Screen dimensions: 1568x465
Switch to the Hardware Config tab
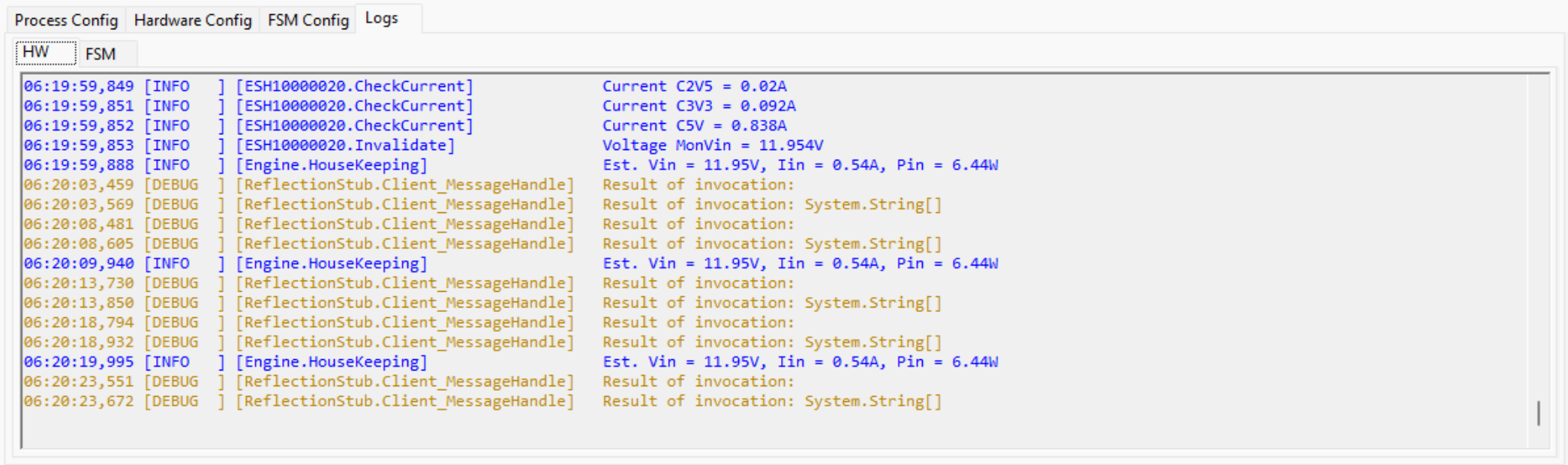tap(193, 20)
